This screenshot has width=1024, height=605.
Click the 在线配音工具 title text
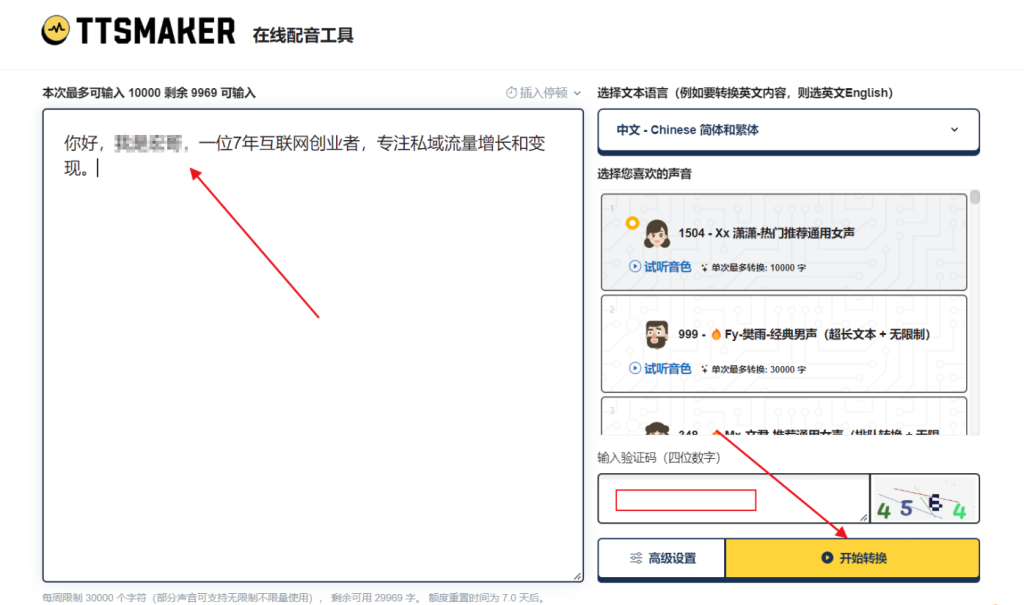click(303, 35)
